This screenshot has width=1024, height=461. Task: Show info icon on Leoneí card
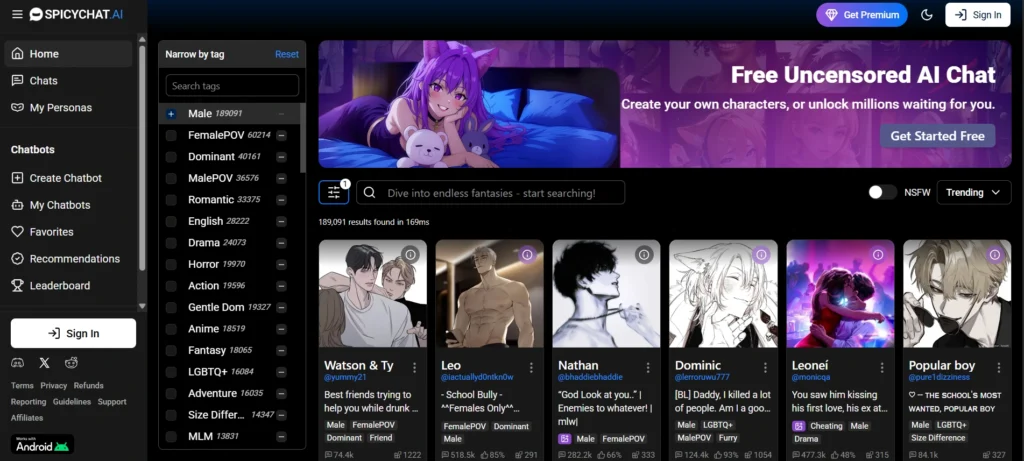(878, 255)
